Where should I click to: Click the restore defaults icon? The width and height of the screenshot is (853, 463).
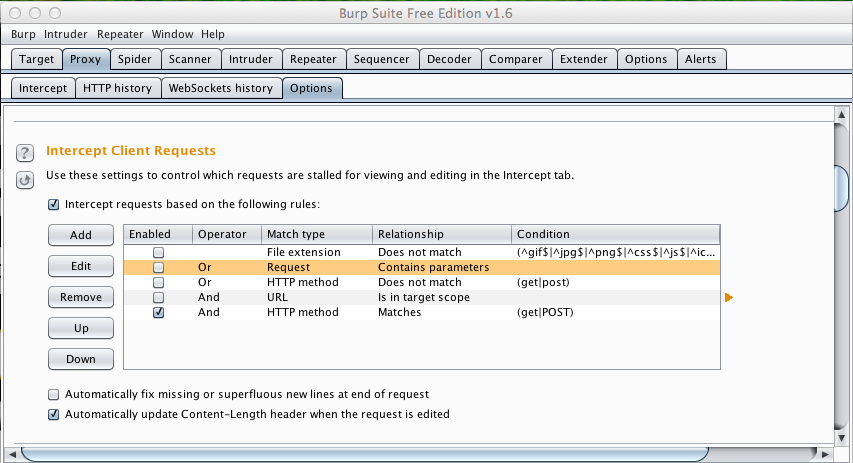(25, 180)
